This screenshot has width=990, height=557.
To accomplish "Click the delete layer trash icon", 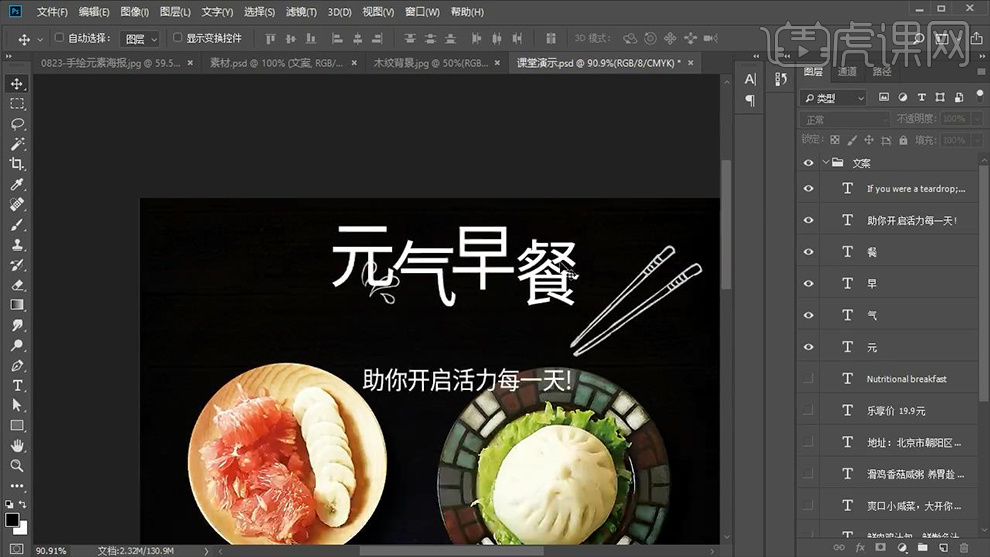I will pos(964,548).
